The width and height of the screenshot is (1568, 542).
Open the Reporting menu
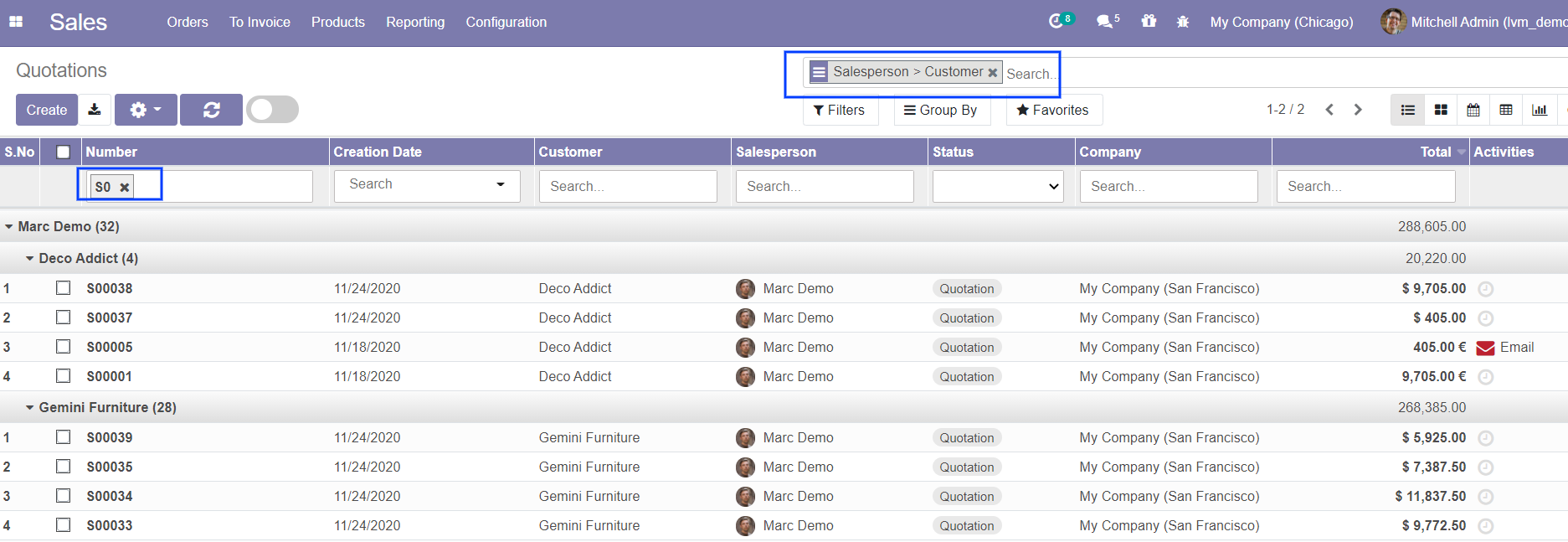(x=415, y=22)
